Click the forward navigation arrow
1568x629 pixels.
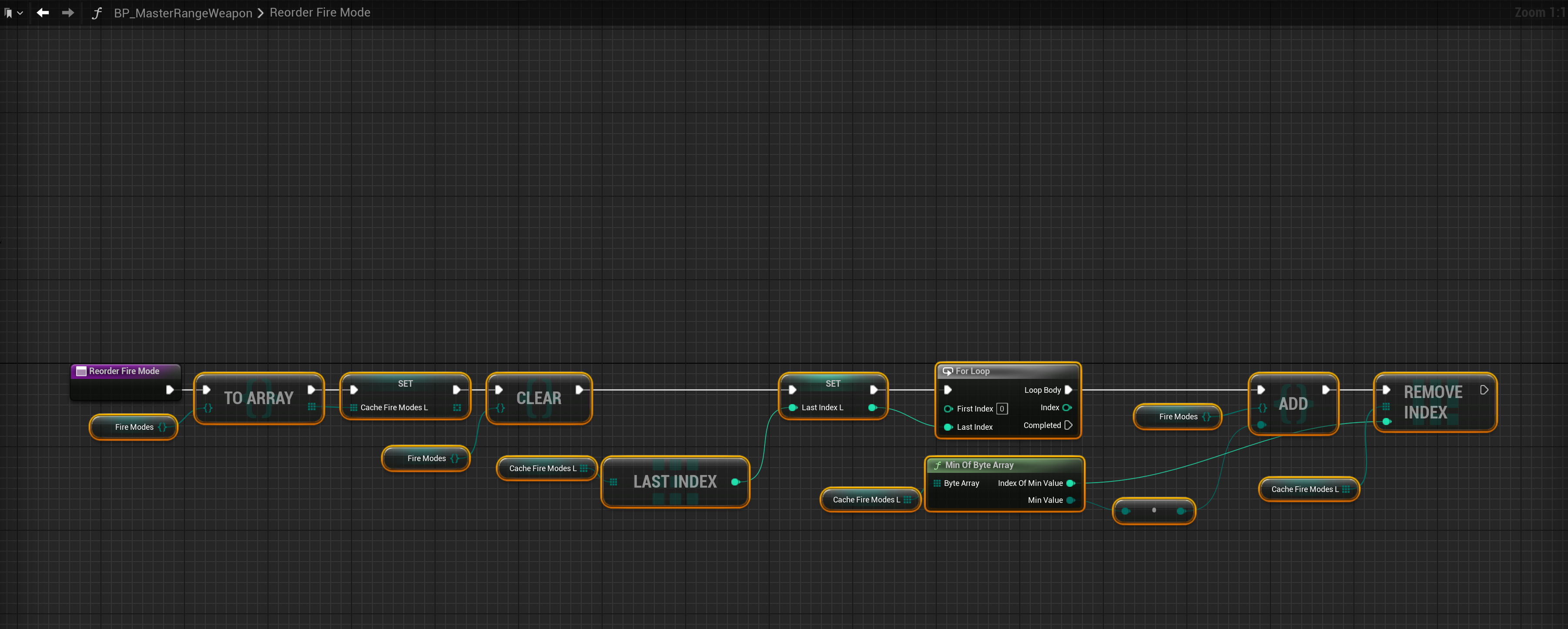coord(68,13)
